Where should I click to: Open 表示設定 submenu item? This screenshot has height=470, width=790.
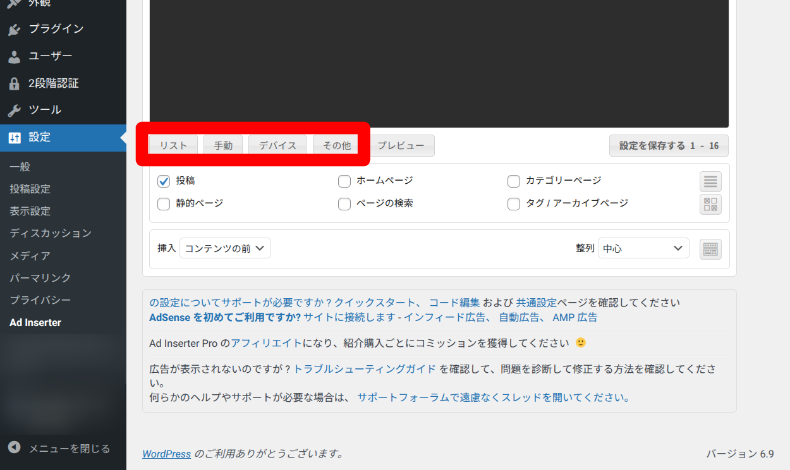click(x=30, y=211)
